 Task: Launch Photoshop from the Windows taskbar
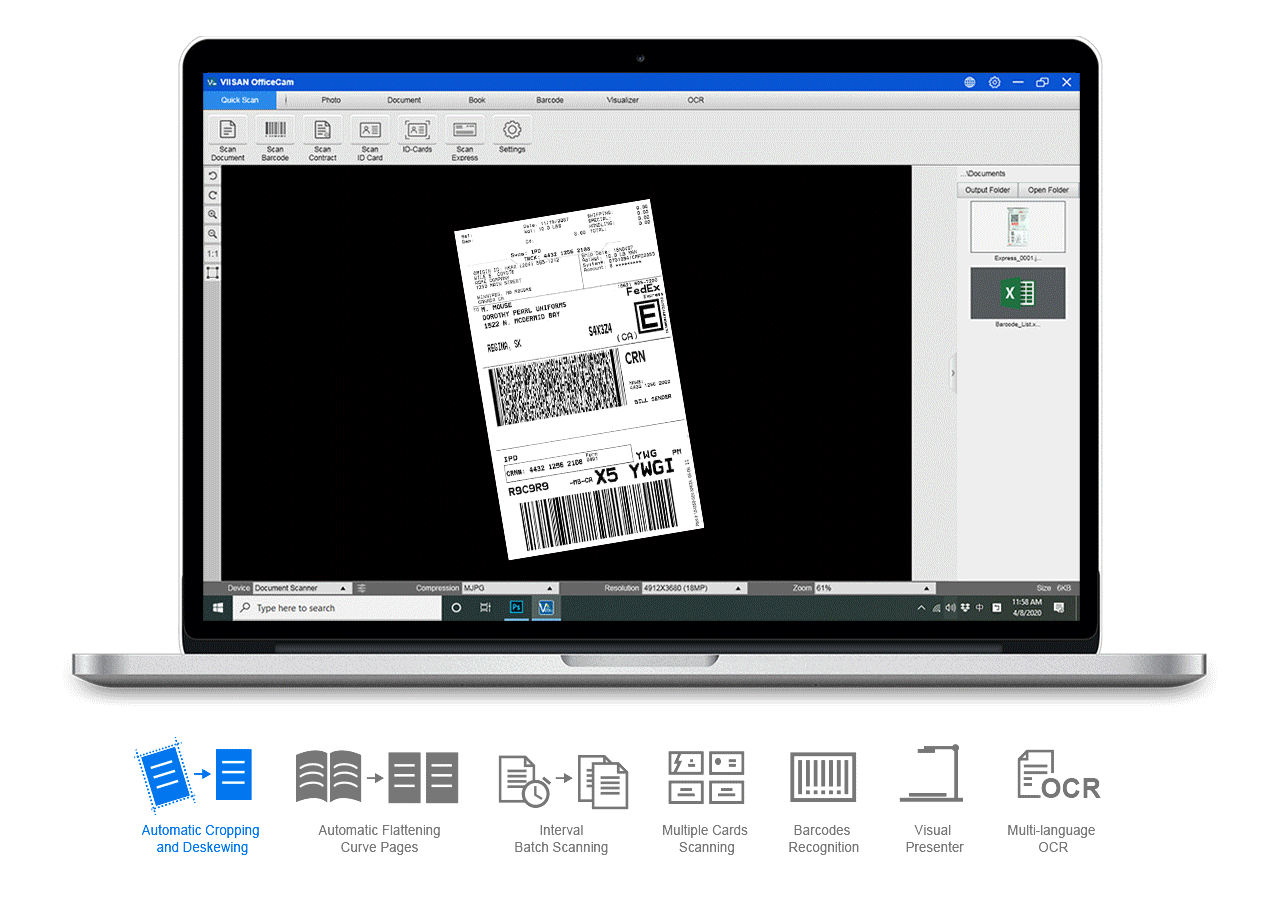515,607
